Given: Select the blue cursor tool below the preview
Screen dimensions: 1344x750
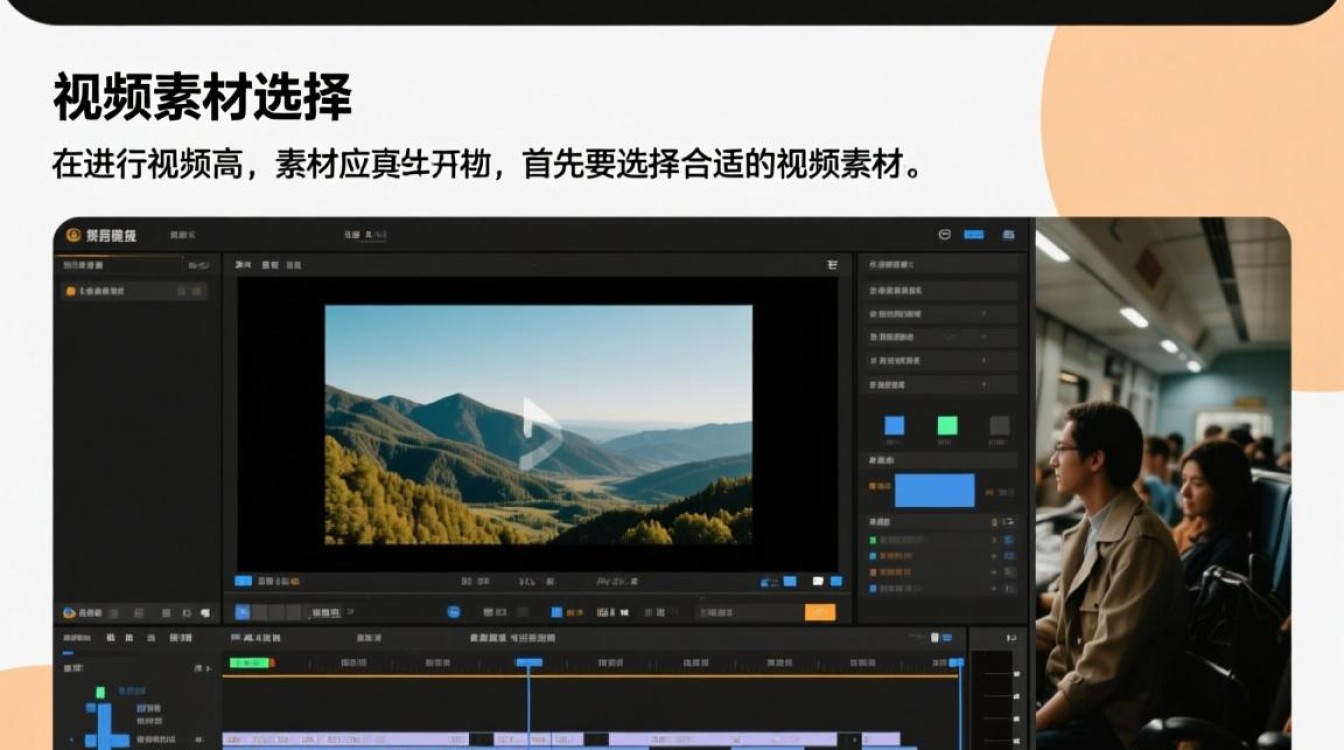Looking at the screenshot, I should point(242,612).
